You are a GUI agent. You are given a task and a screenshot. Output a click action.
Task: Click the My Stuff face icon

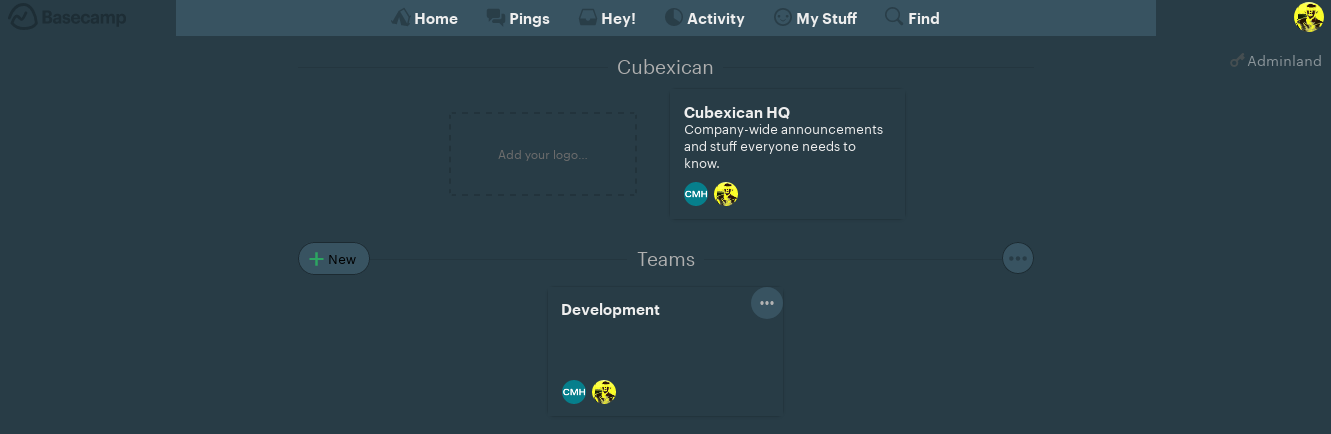click(x=783, y=18)
